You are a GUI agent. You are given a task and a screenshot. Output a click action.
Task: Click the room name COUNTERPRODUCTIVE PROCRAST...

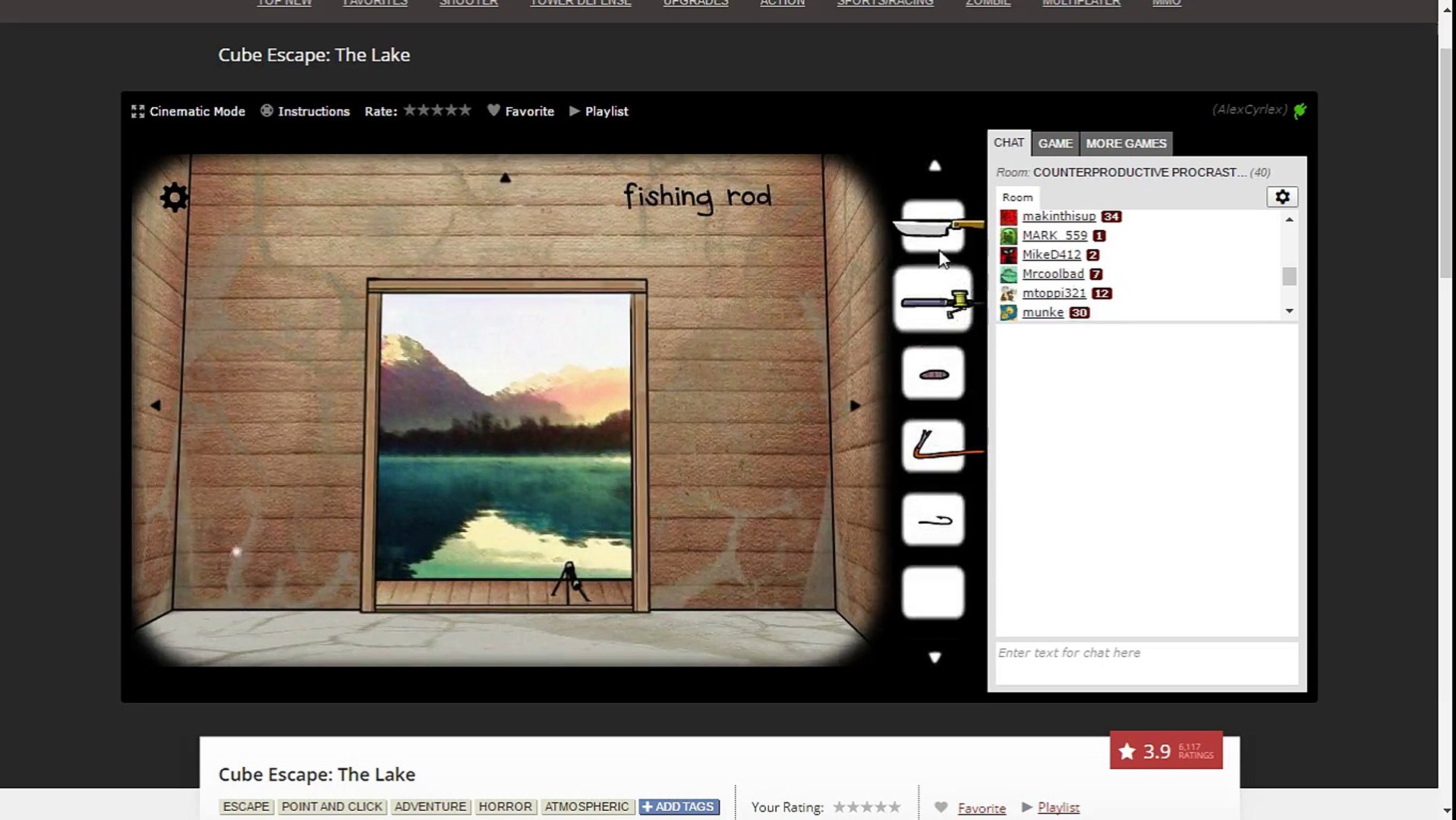[x=1139, y=172]
